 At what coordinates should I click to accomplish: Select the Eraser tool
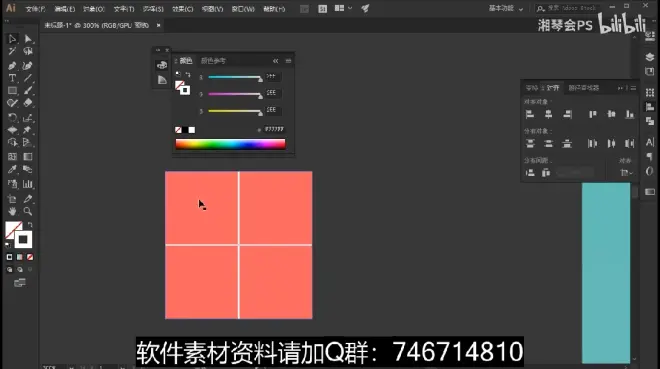28,103
